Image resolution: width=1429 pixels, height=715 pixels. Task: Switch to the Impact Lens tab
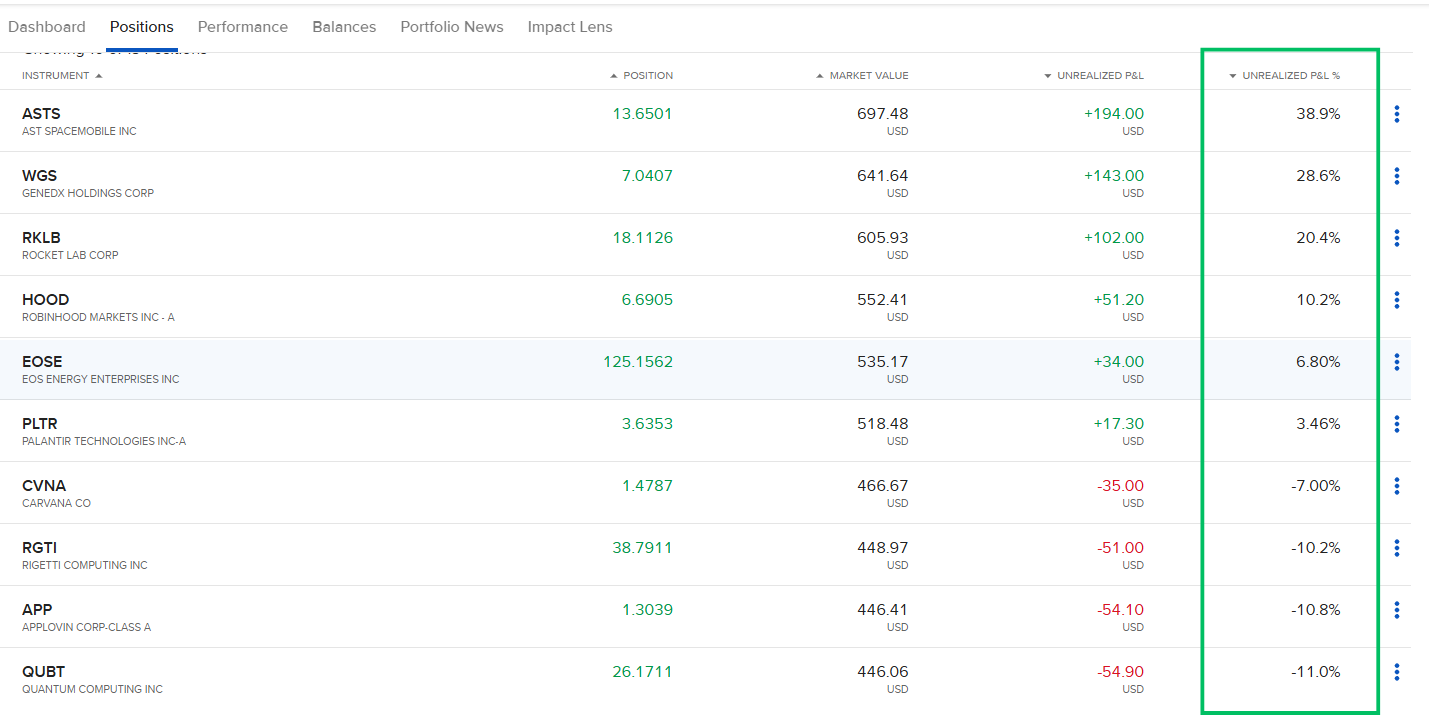[570, 27]
